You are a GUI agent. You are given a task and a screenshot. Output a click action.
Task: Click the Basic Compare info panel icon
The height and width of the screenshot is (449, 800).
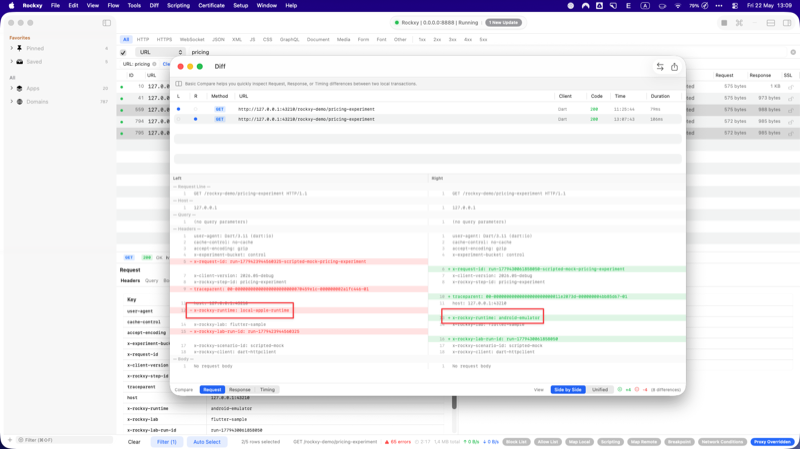click(179, 84)
